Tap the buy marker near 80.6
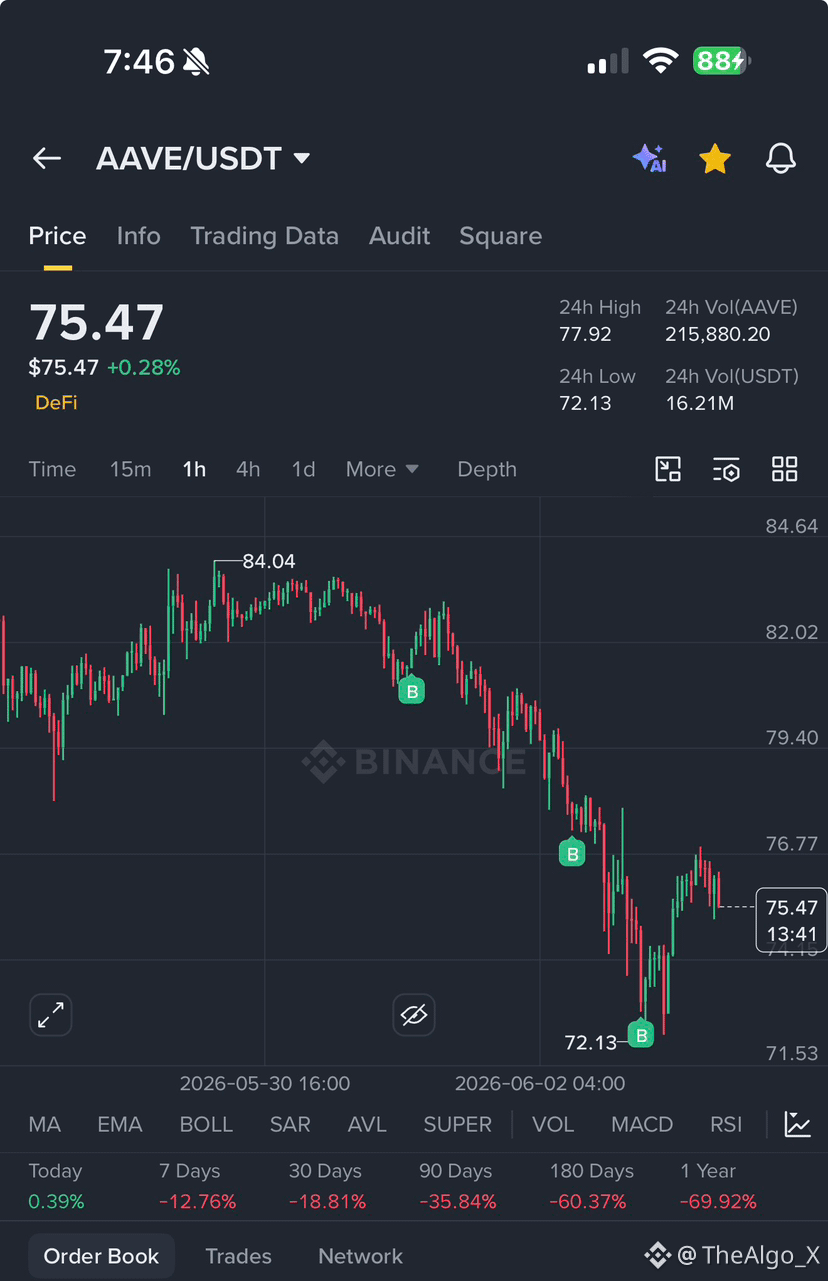828x1281 pixels. (411, 689)
